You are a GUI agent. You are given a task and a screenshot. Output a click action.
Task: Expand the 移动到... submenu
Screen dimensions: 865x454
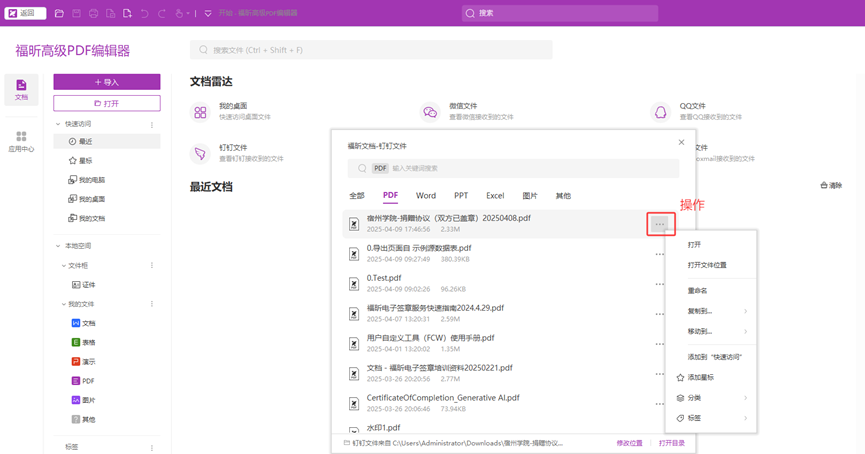711,332
